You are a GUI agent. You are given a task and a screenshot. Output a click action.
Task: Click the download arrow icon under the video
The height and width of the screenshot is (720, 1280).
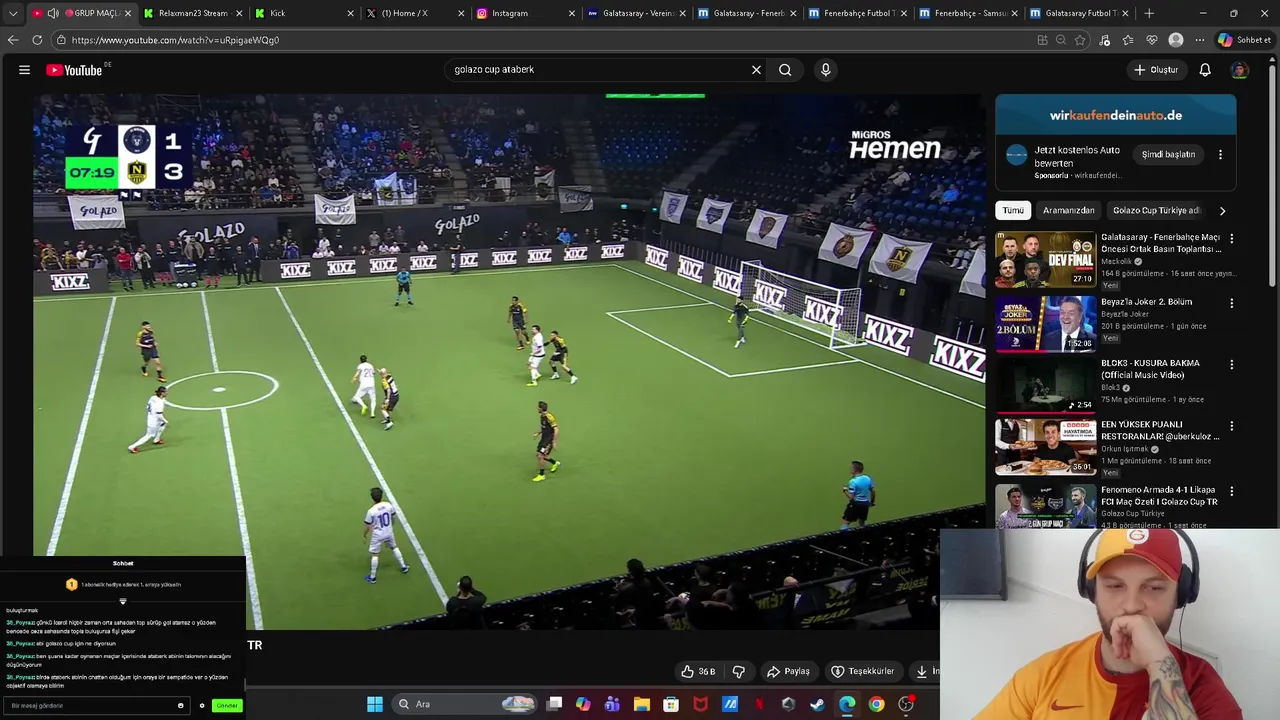coord(922,671)
